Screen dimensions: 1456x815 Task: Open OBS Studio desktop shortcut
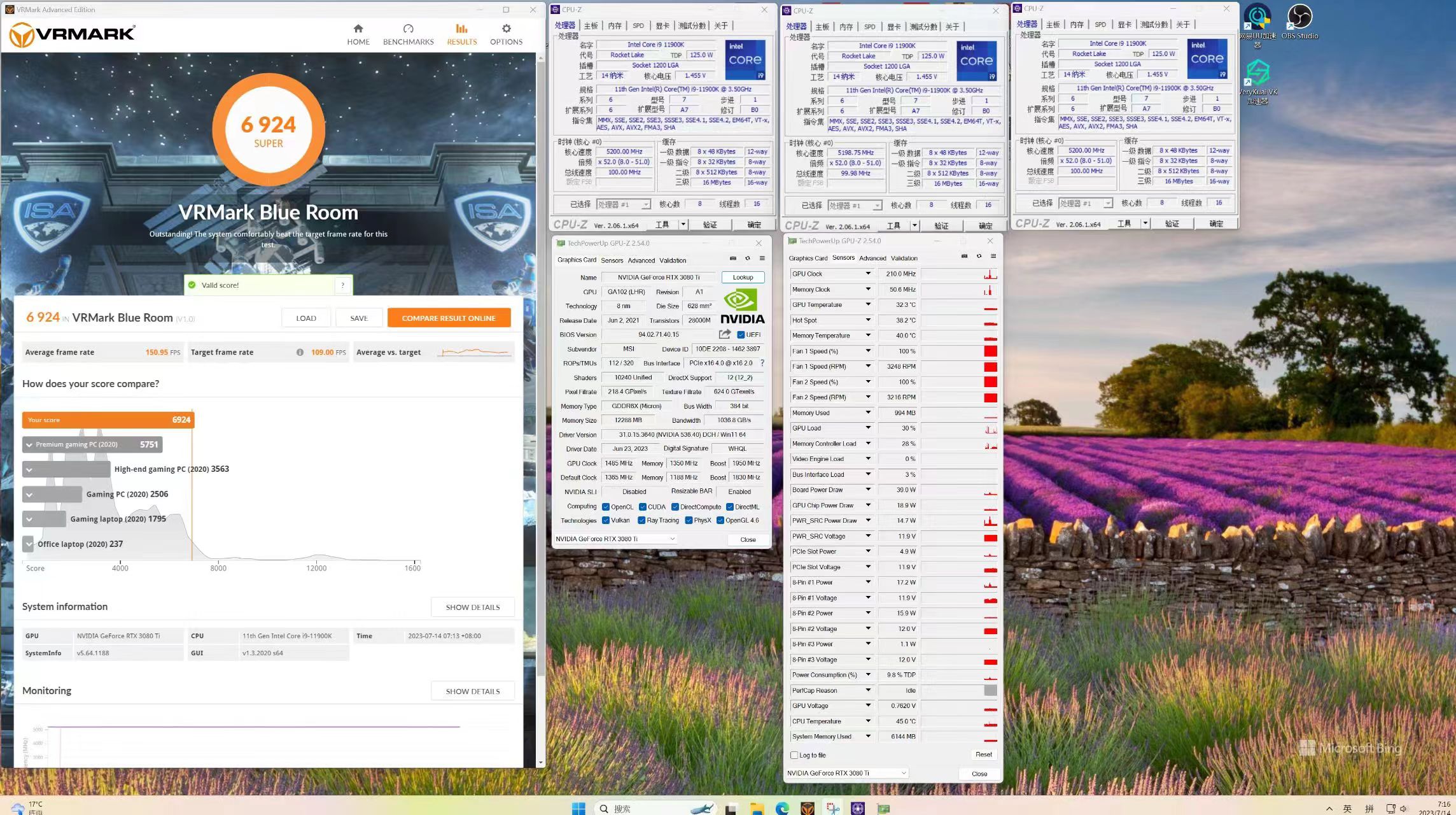pos(1299,22)
